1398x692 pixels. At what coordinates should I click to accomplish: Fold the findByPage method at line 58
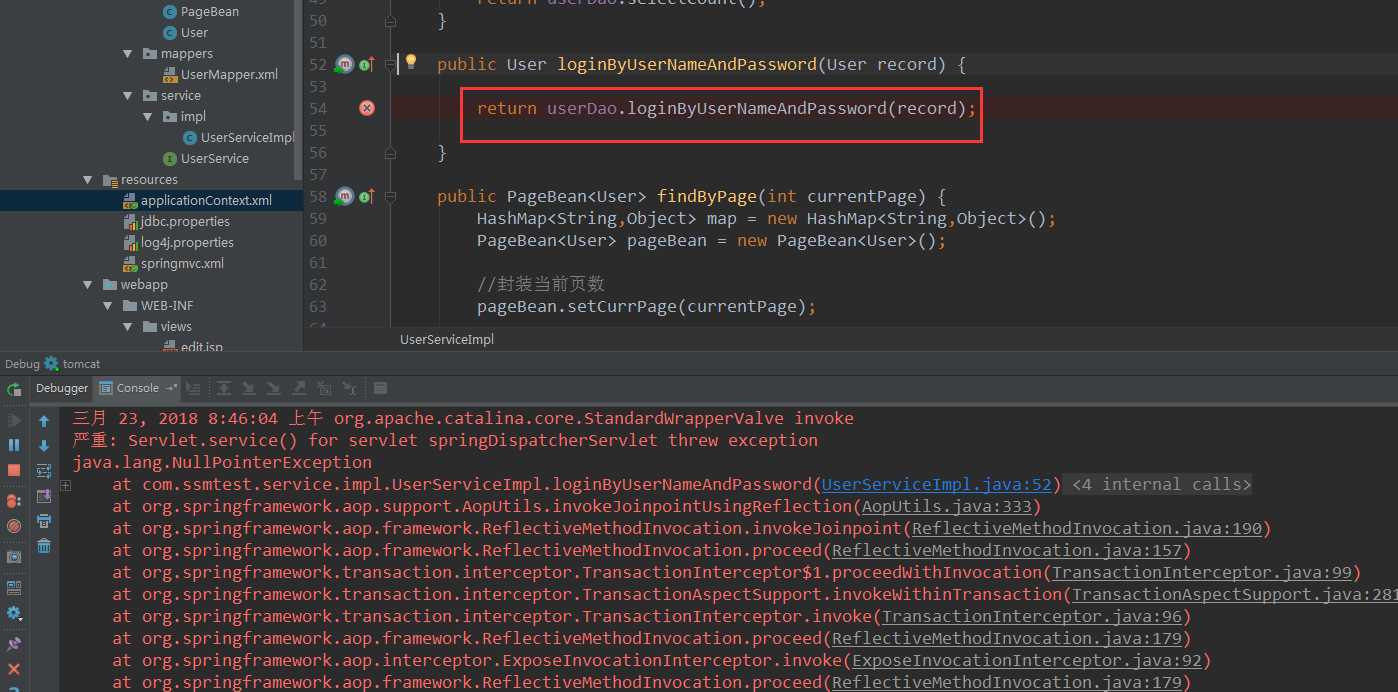tap(391, 196)
